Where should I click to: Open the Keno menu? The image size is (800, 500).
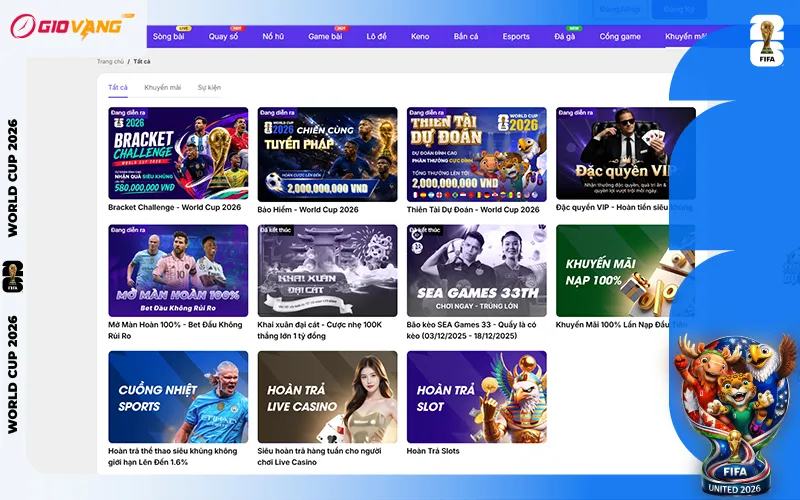pyautogui.click(x=420, y=37)
